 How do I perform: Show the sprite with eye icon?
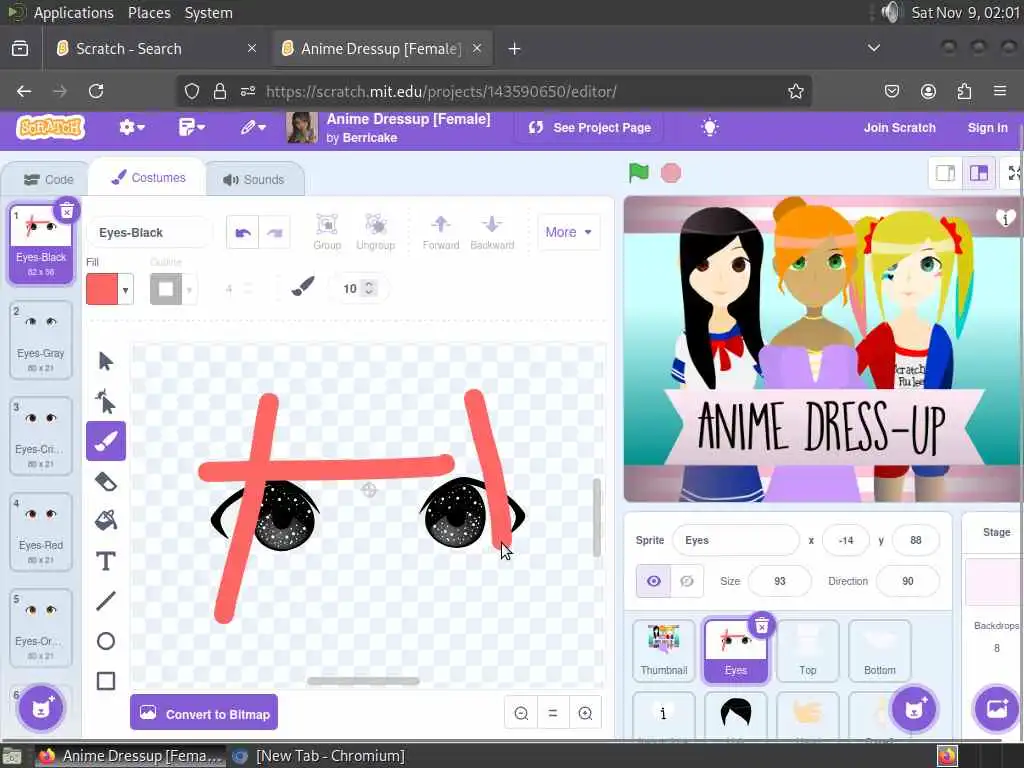tap(654, 581)
